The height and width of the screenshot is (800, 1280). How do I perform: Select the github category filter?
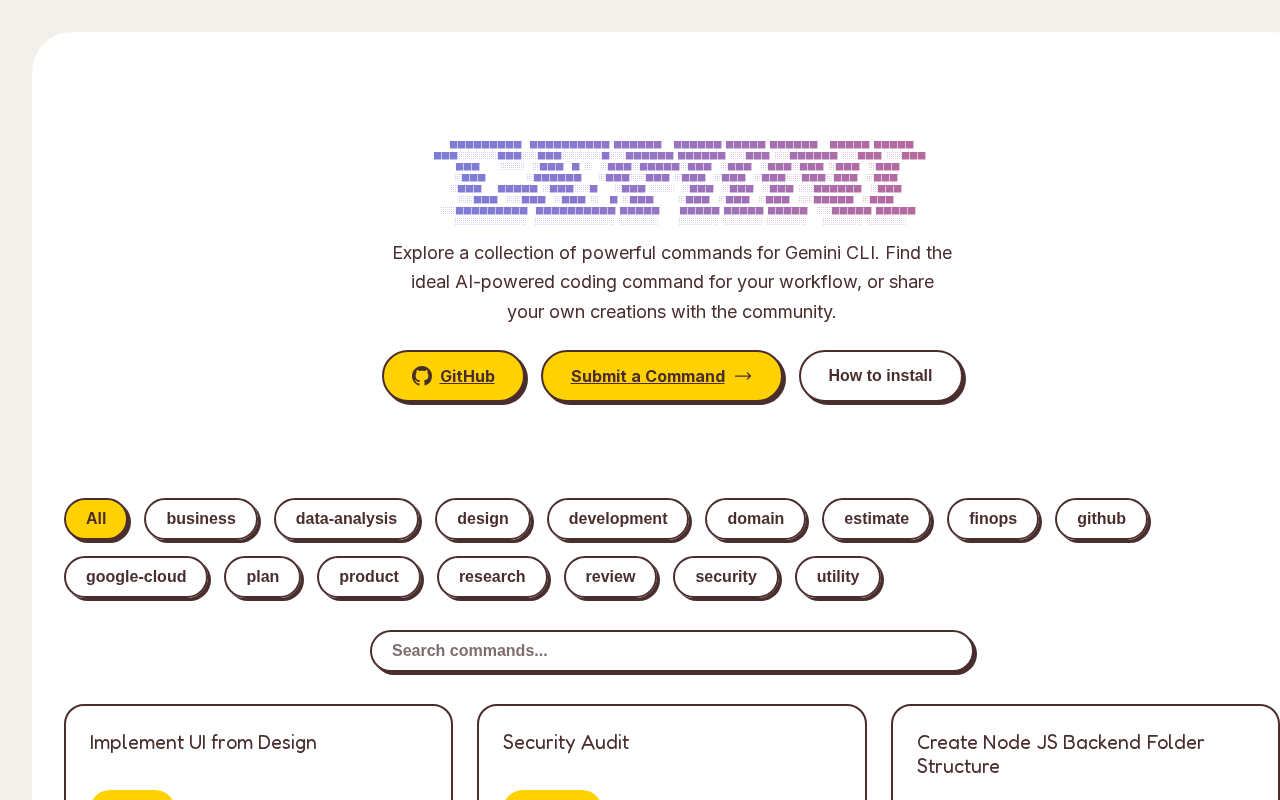tap(1101, 519)
